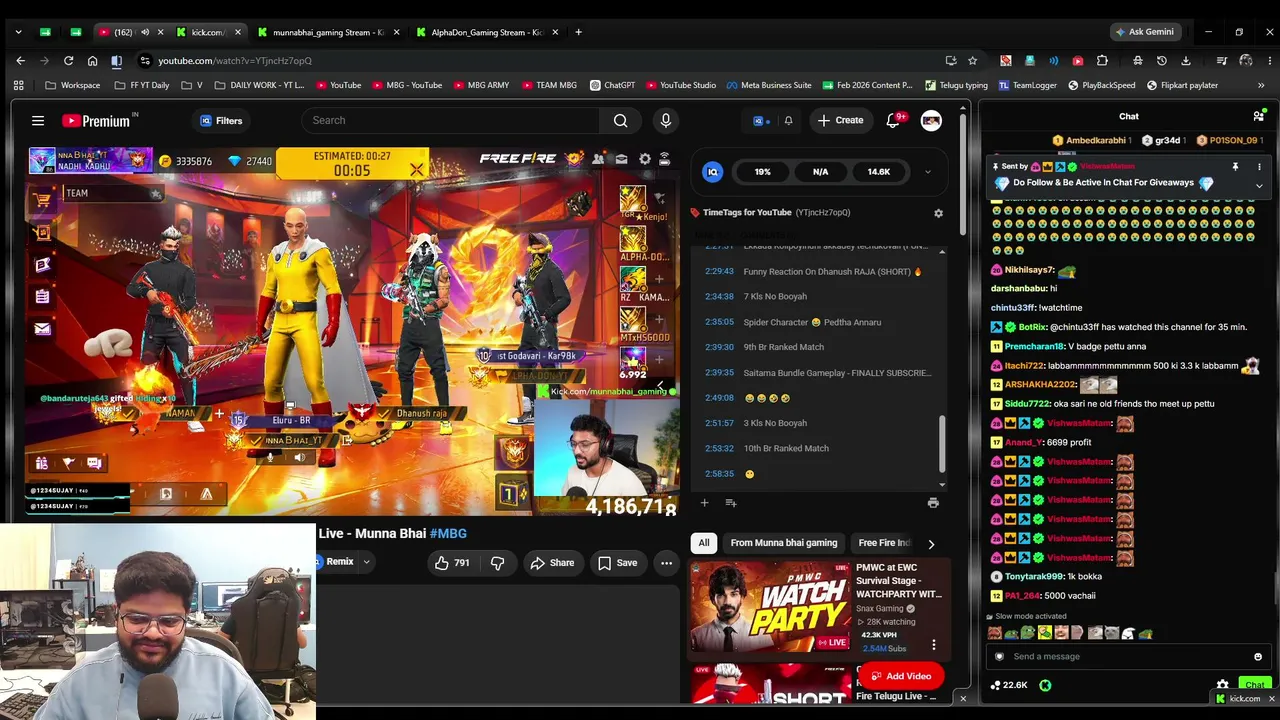Click the YouTube search input field
Screen dimensions: 1280x720
click(450, 121)
